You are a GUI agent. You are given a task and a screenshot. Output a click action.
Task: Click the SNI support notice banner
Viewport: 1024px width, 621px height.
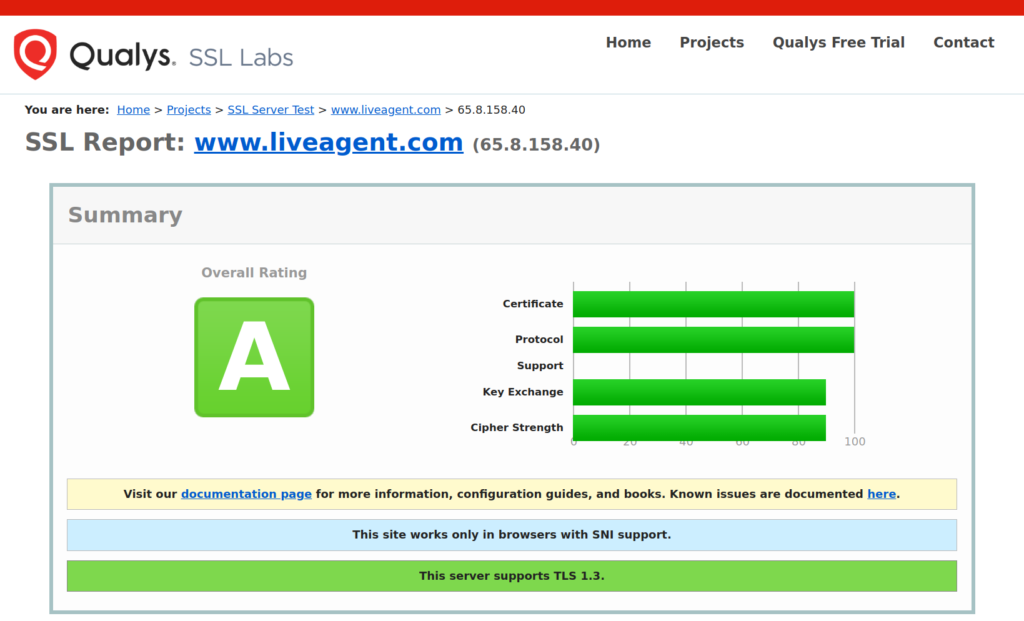(511, 534)
